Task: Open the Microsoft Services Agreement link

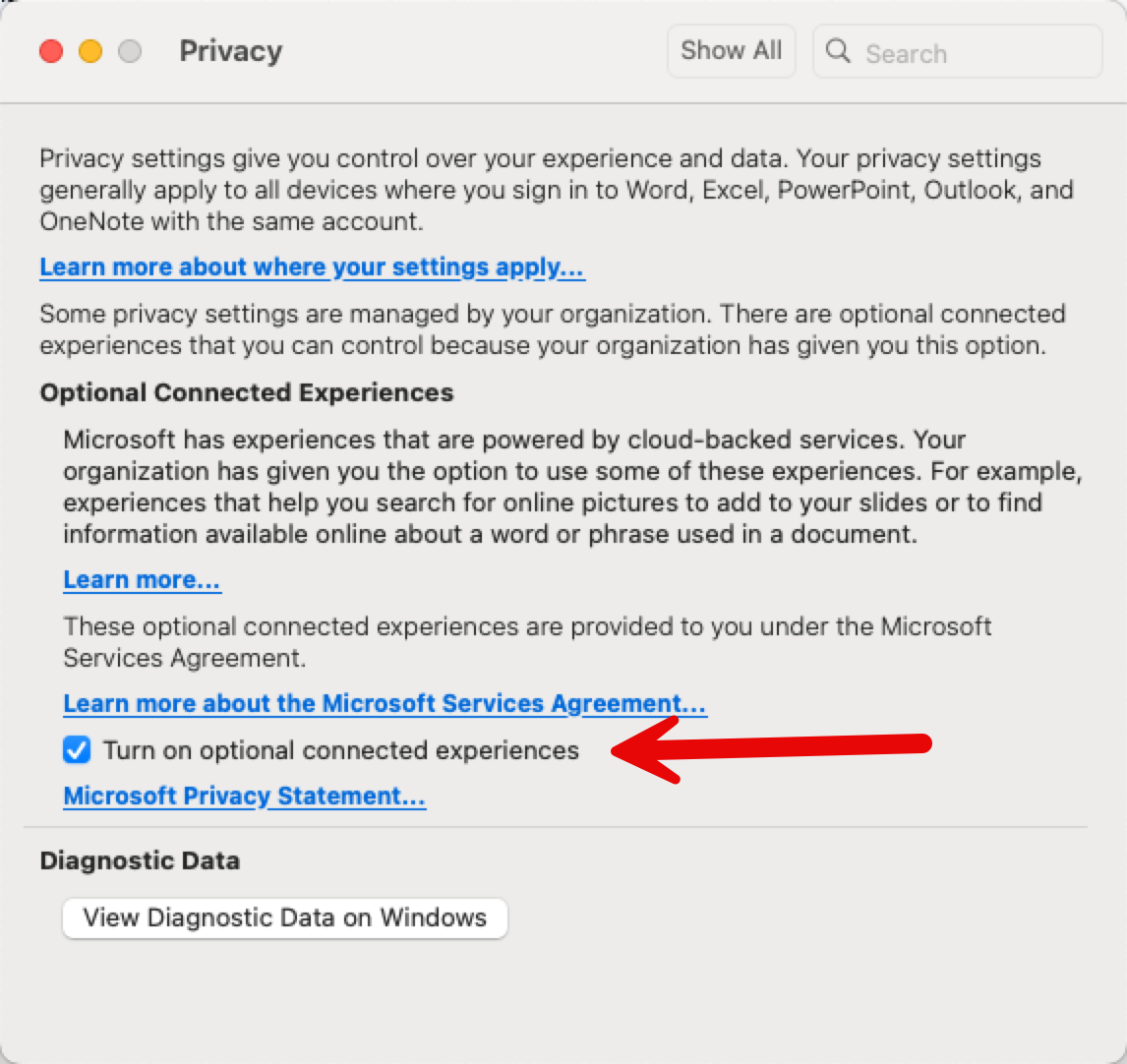Action: (385, 704)
